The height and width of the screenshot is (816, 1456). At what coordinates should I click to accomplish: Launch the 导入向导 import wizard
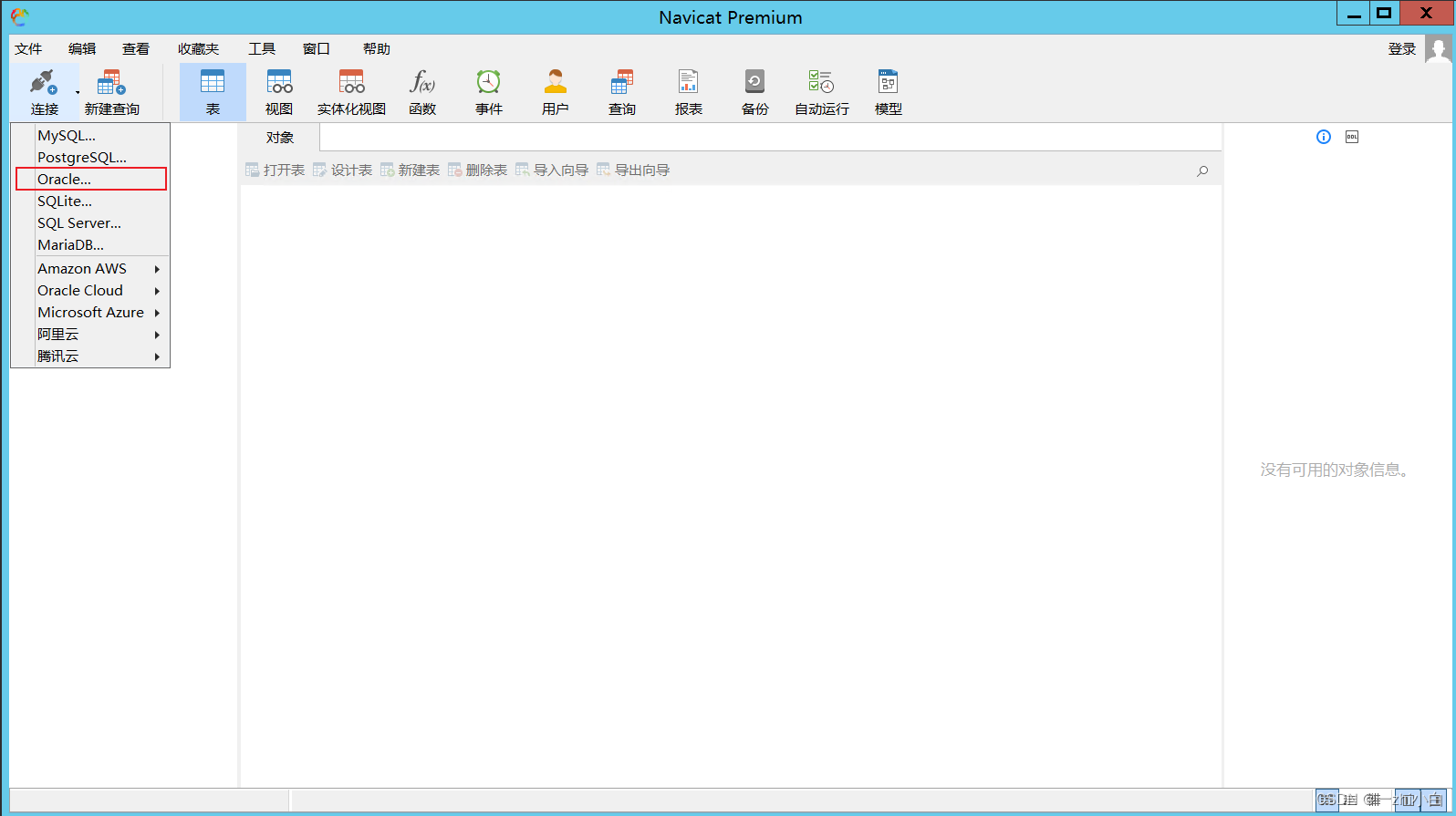click(552, 170)
